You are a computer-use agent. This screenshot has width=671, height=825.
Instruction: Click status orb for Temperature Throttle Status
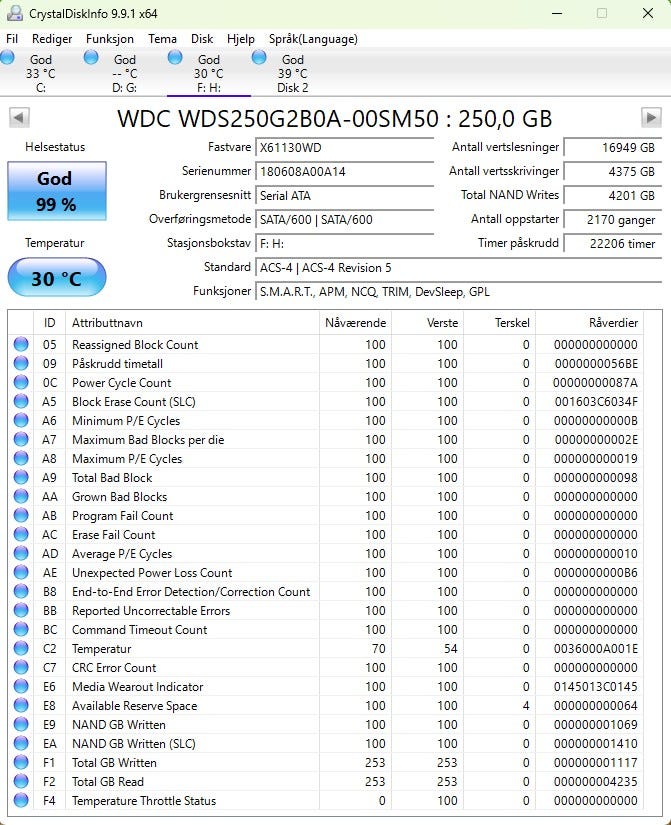[21, 800]
